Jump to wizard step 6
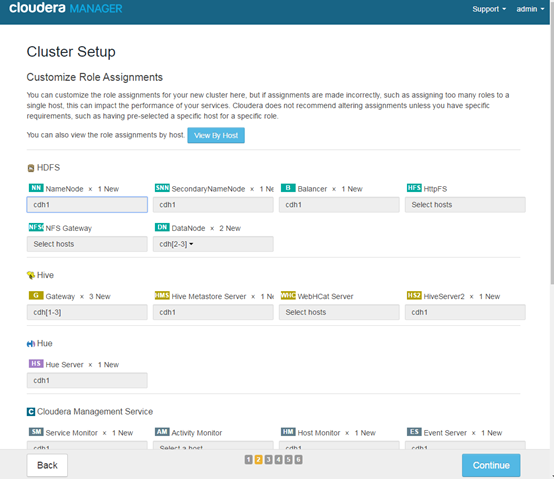 point(299,459)
